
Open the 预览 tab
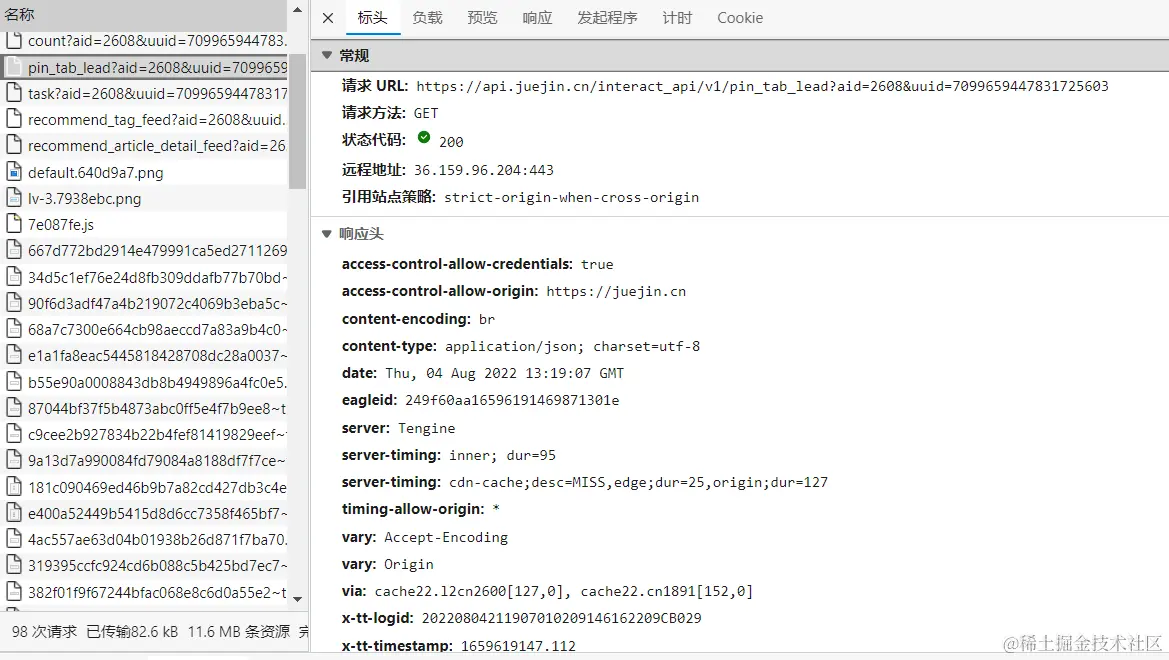[482, 18]
